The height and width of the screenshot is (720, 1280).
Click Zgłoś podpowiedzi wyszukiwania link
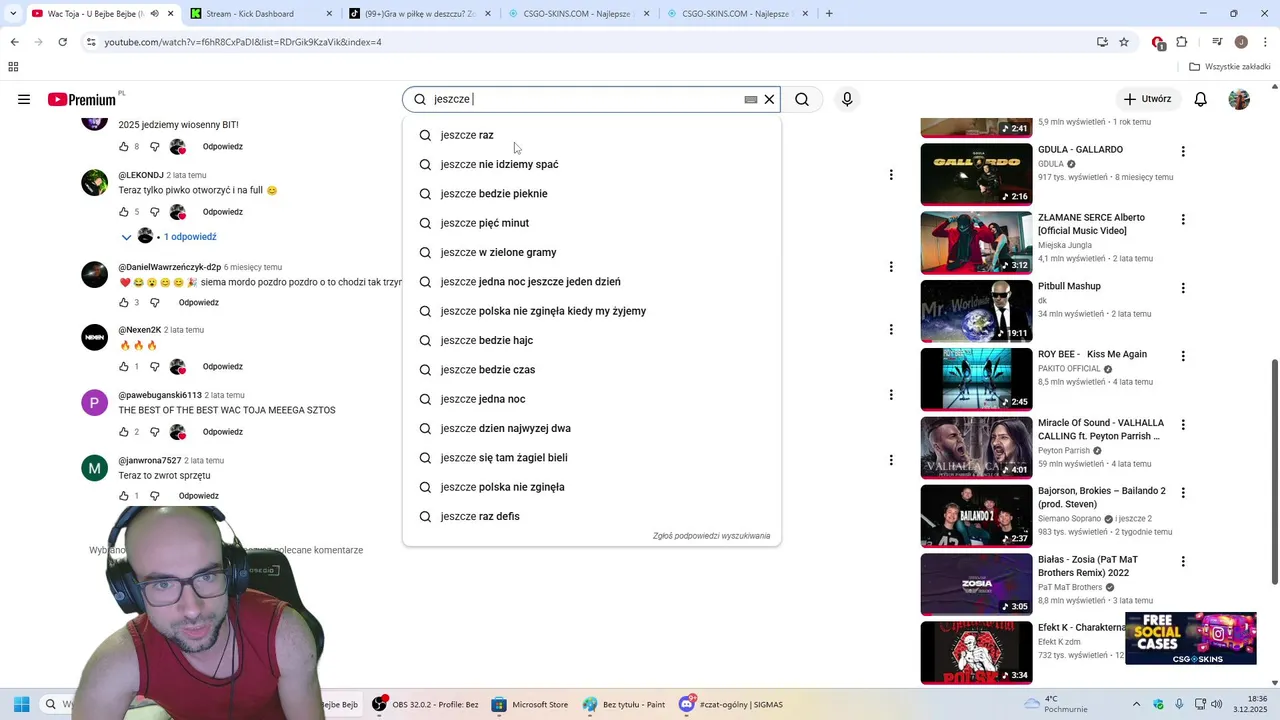coord(711,536)
